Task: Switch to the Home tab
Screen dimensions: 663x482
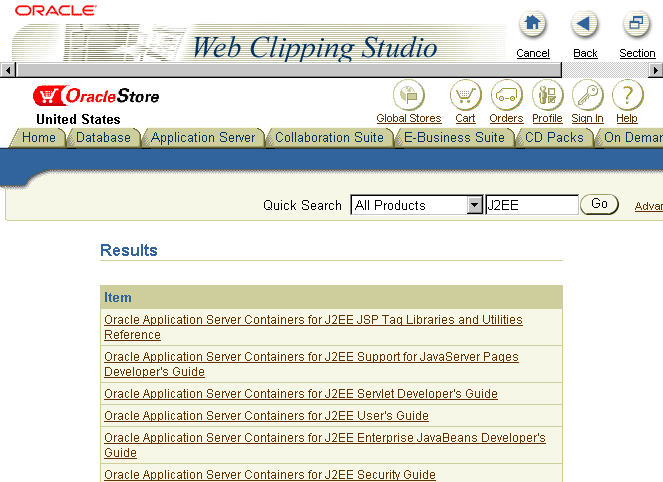Action: click(38, 138)
